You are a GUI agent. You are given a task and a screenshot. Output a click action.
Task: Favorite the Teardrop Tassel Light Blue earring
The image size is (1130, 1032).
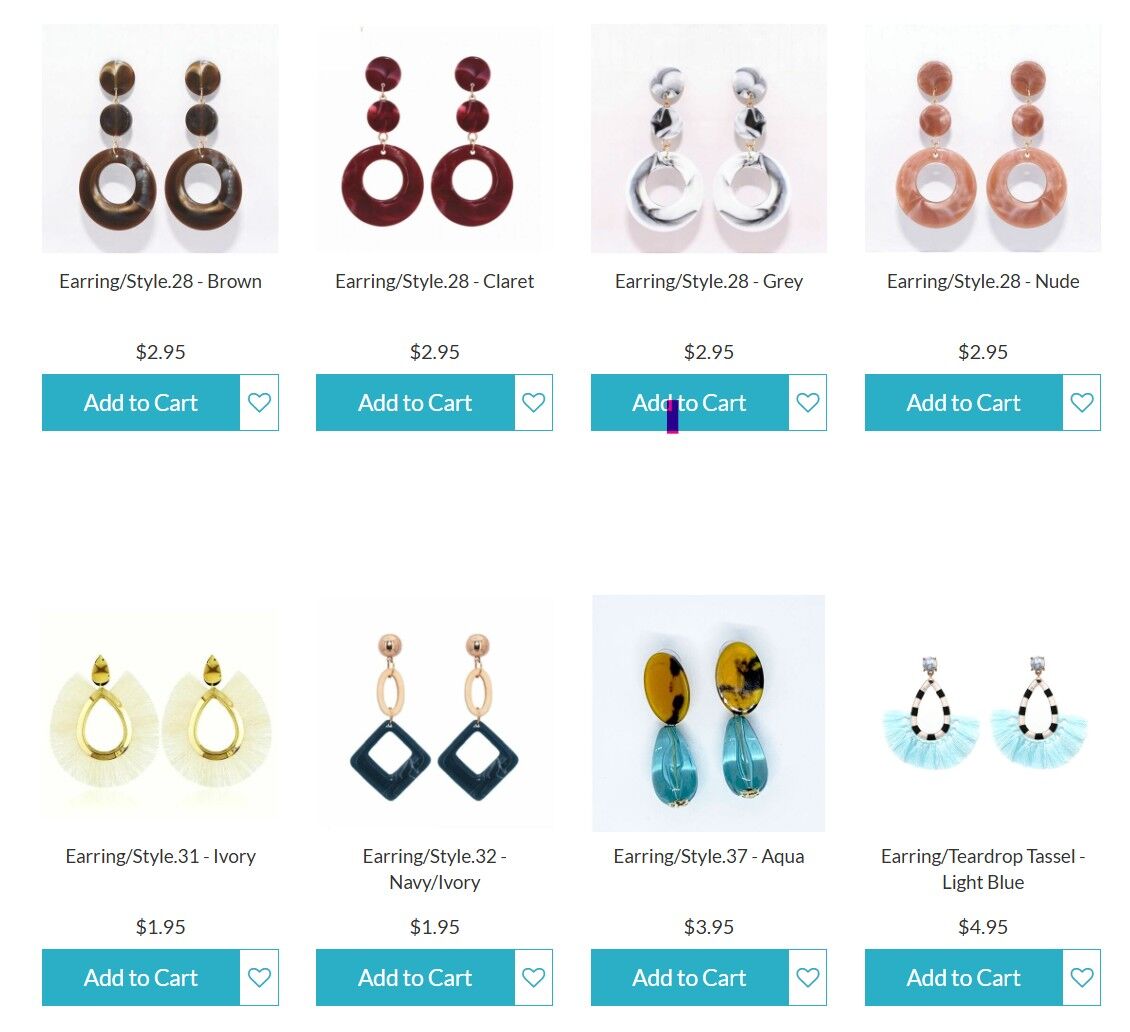(1082, 977)
